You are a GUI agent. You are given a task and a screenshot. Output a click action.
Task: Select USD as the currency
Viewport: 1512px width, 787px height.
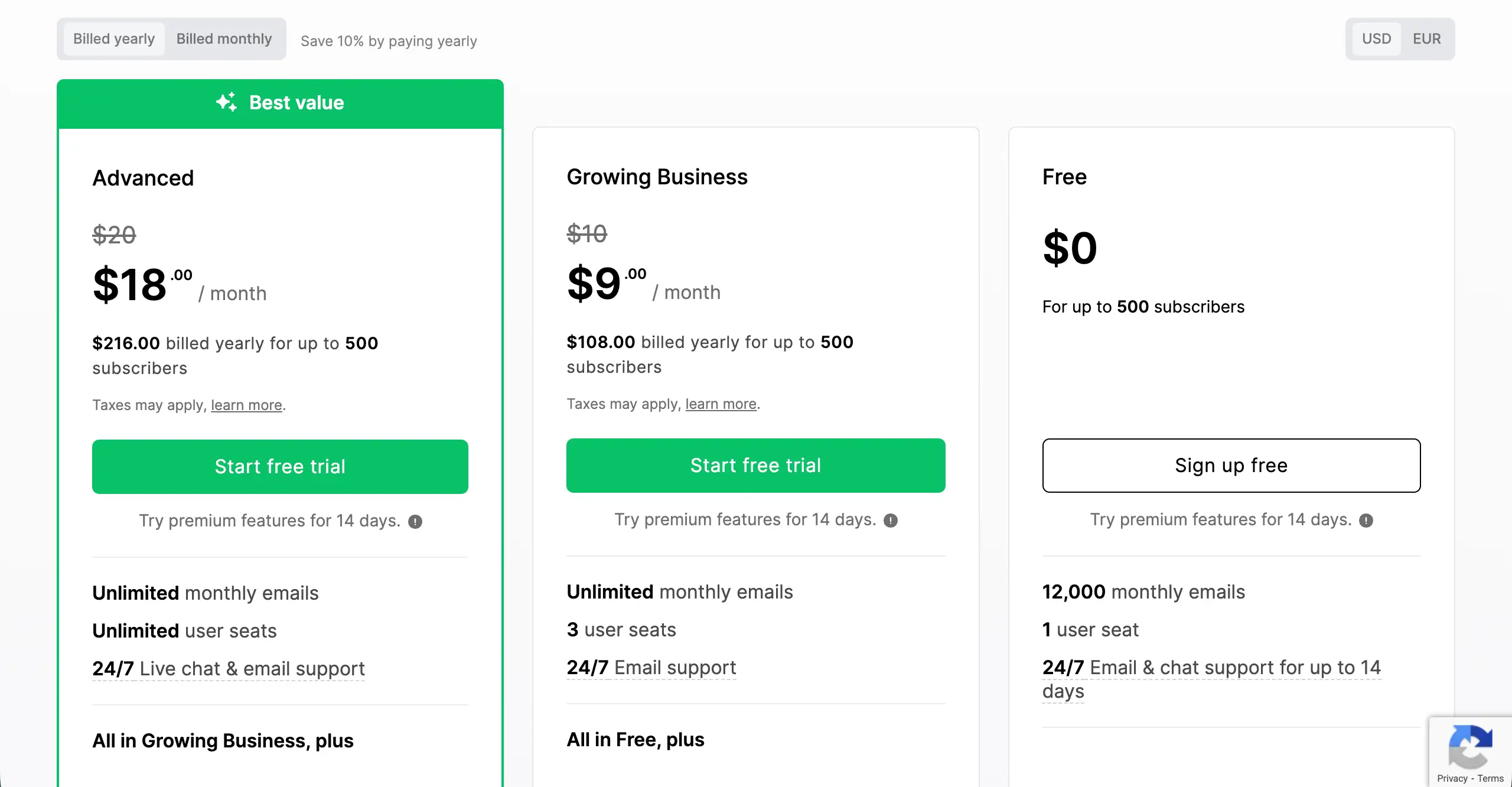(x=1377, y=38)
